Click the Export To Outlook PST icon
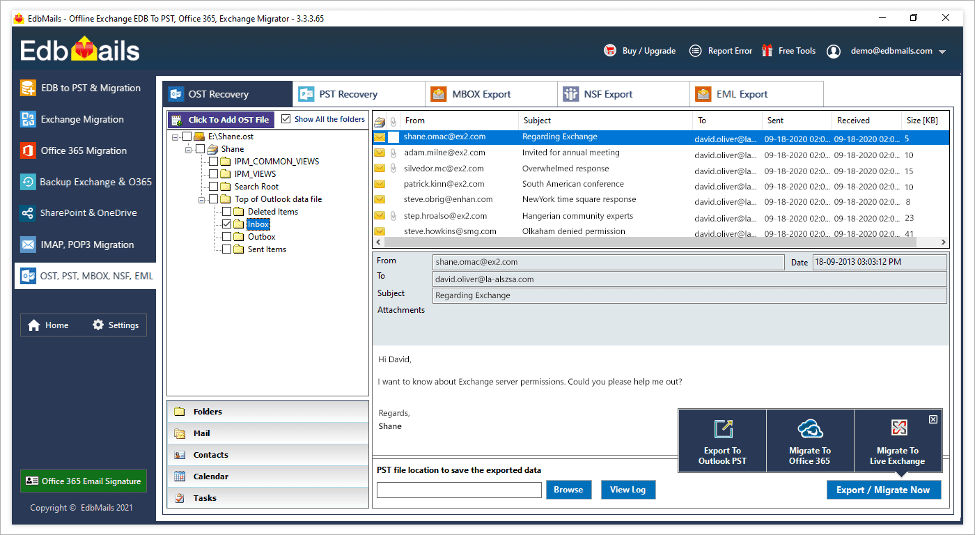 pos(723,428)
